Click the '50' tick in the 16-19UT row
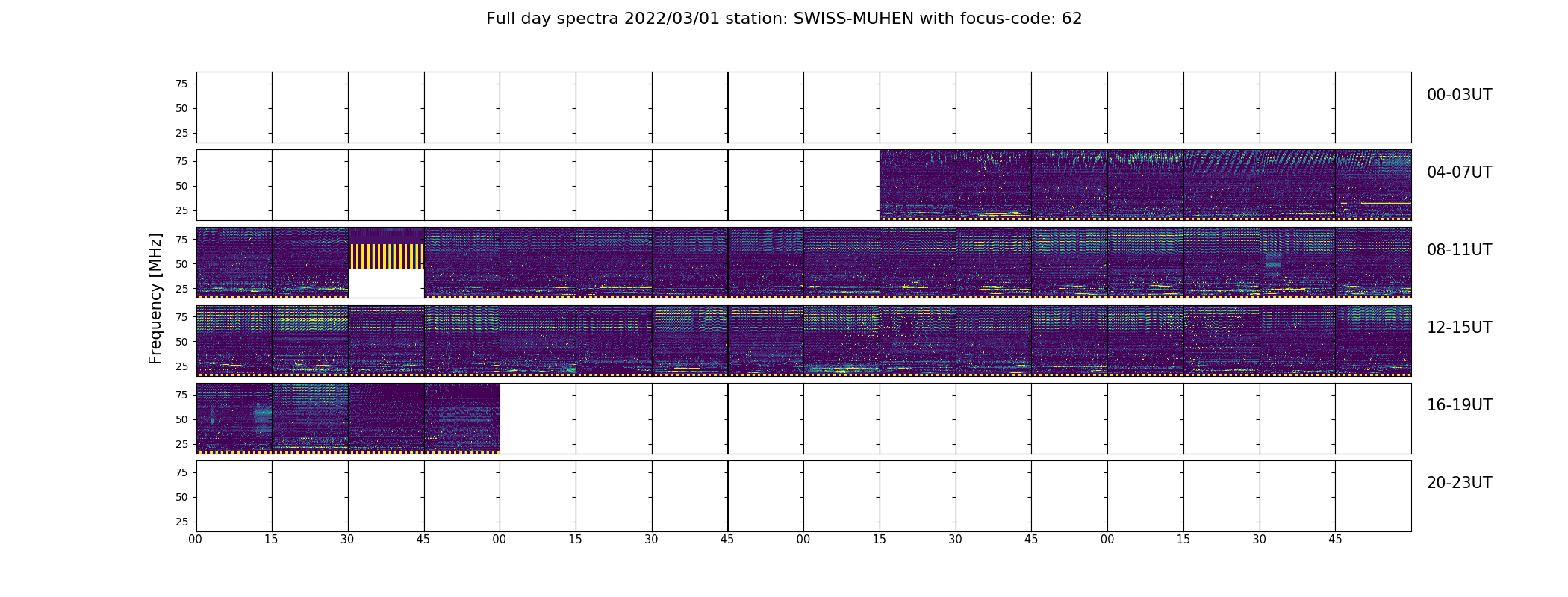Viewport: 1568px width, 597px height. [181, 419]
